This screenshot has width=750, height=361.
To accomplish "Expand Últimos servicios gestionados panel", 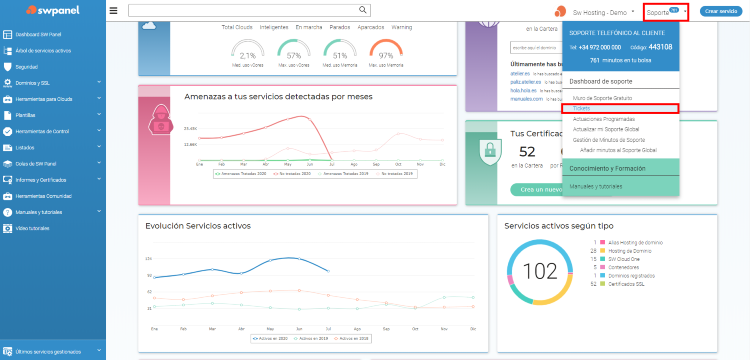I will [53, 351].
